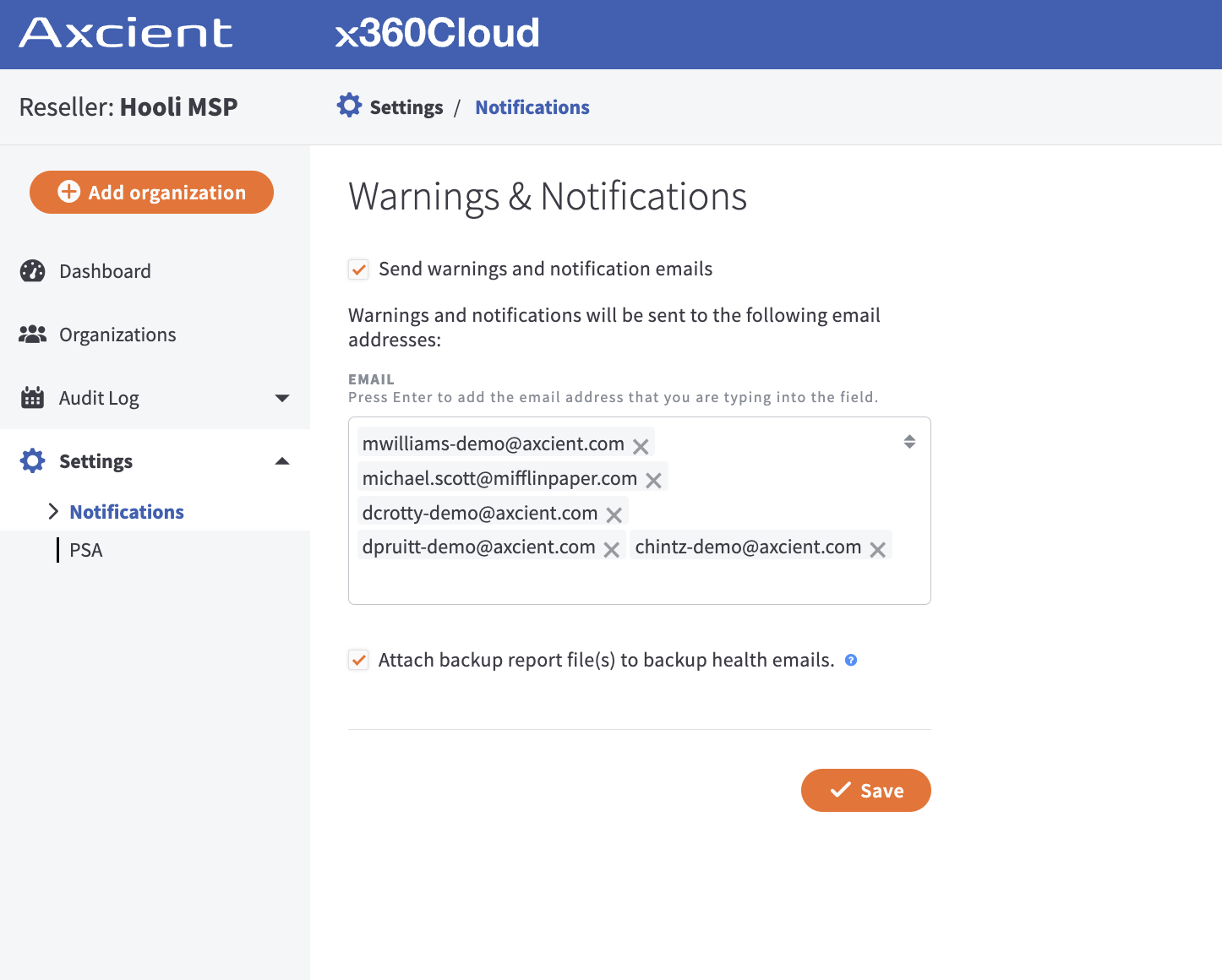Click the checkmark icon on Save
The image size is (1222, 980).
pos(840,790)
